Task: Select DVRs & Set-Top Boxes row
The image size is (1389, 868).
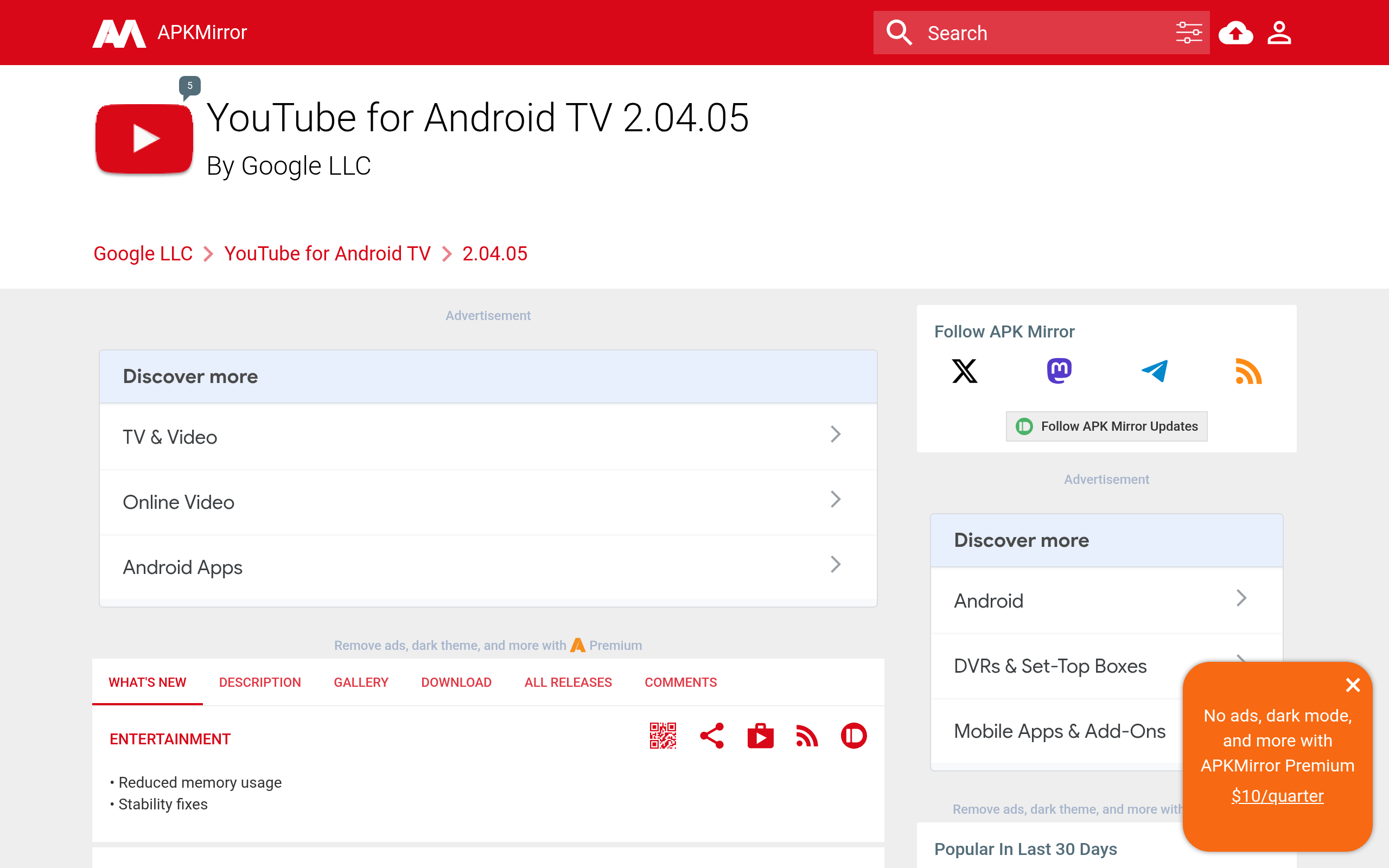Action: (x=1050, y=667)
